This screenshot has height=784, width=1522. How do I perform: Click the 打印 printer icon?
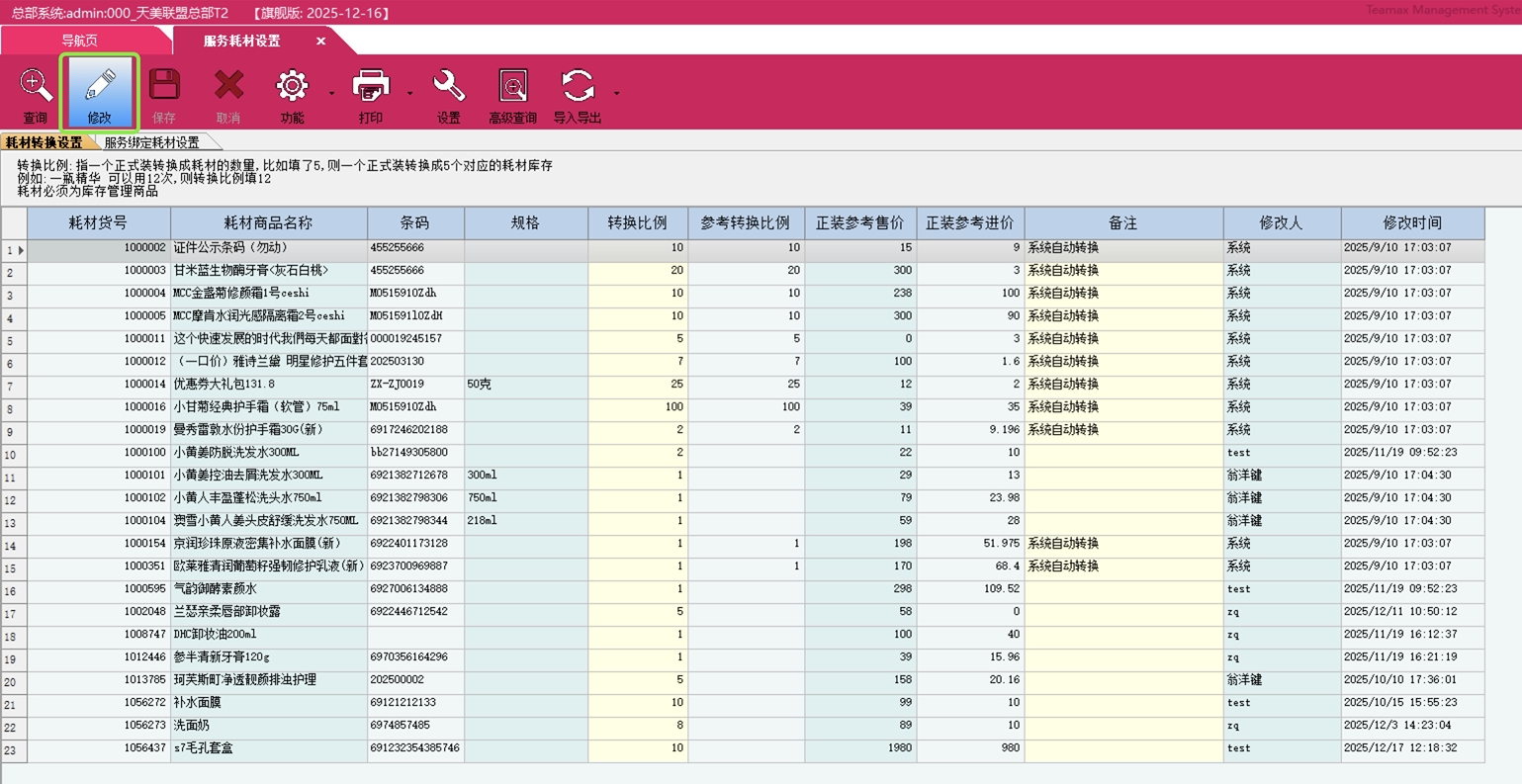tap(371, 87)
